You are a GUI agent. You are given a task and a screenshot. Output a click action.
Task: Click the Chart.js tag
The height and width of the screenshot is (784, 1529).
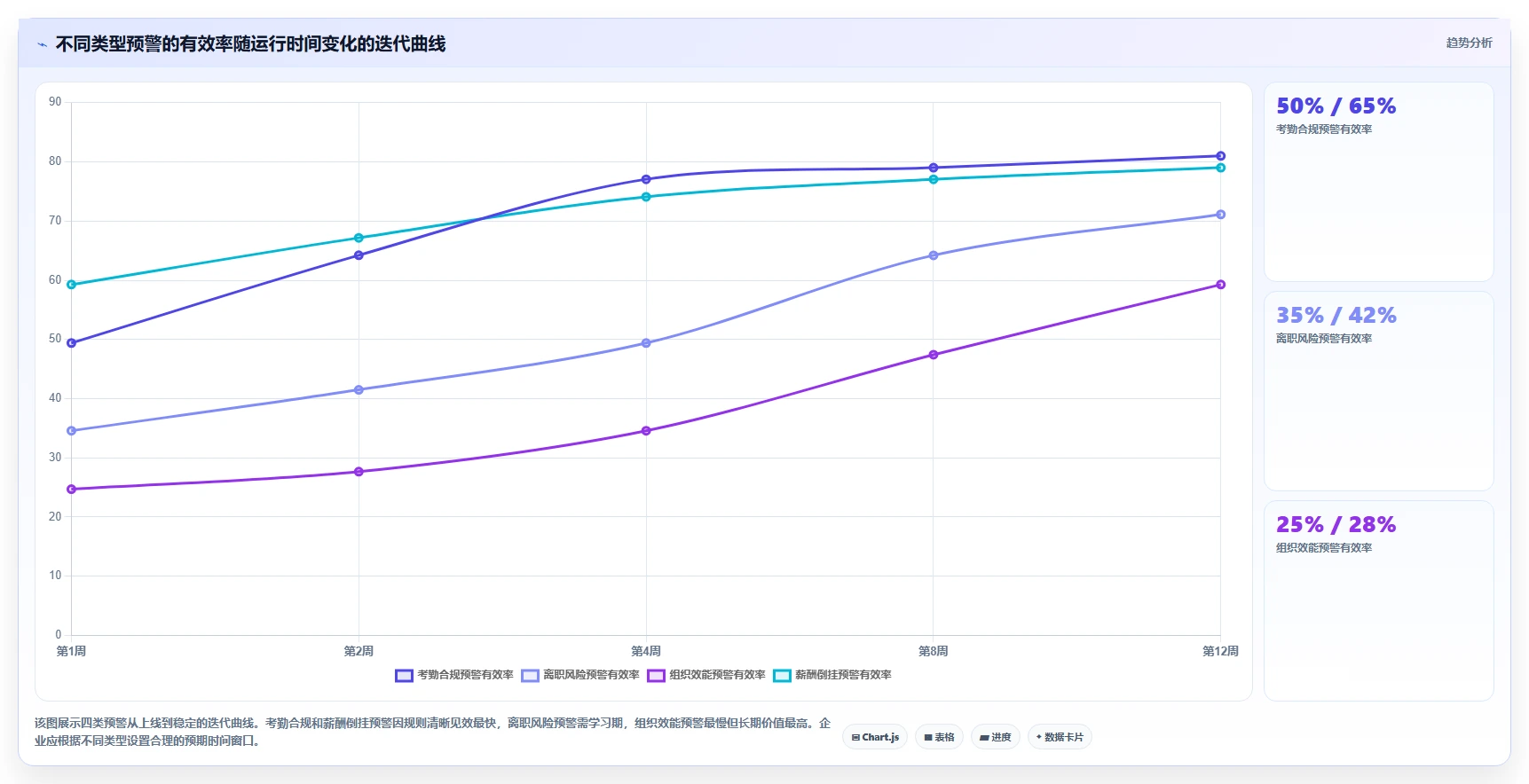875,737
